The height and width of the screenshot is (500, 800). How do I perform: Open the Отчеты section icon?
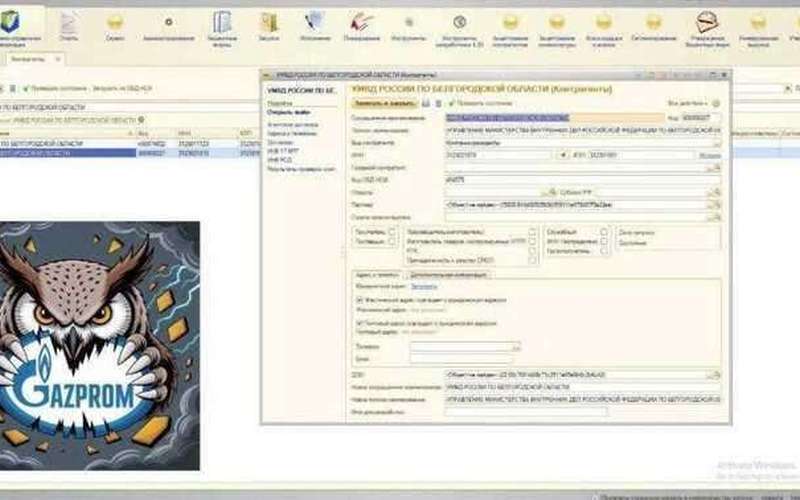[68, 27]
